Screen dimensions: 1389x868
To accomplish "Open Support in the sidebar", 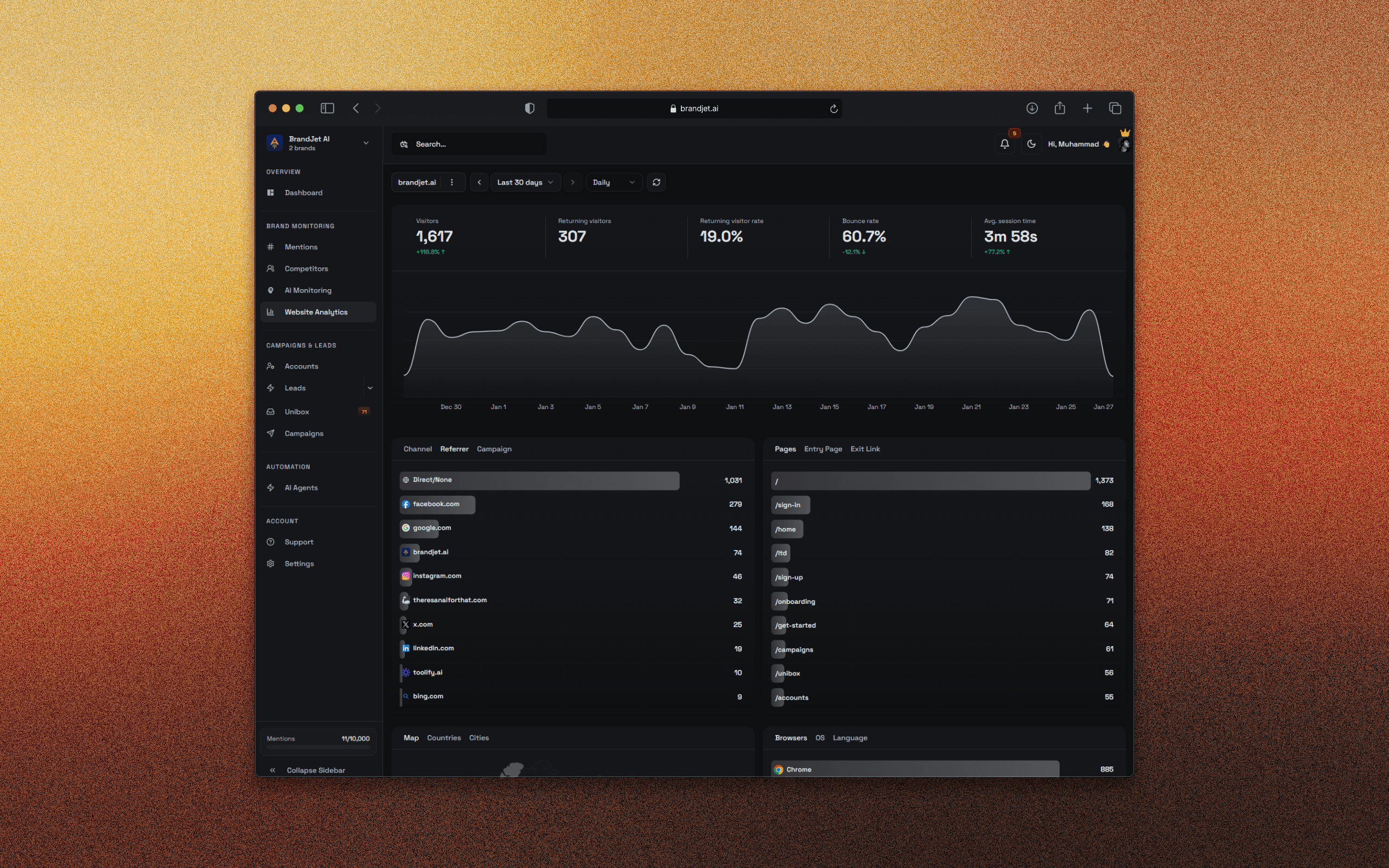I will 298,541.
